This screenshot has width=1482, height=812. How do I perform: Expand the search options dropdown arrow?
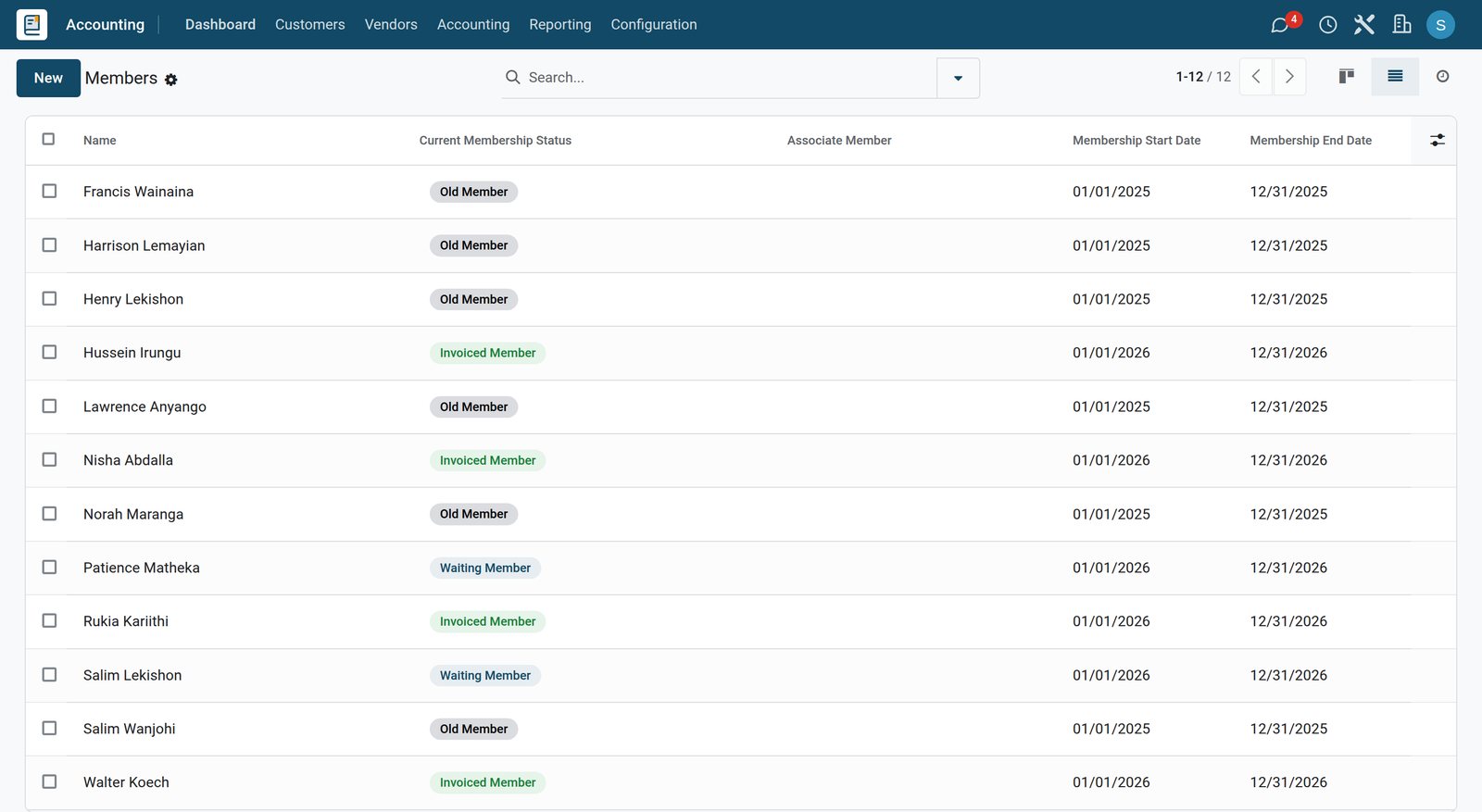958,78
